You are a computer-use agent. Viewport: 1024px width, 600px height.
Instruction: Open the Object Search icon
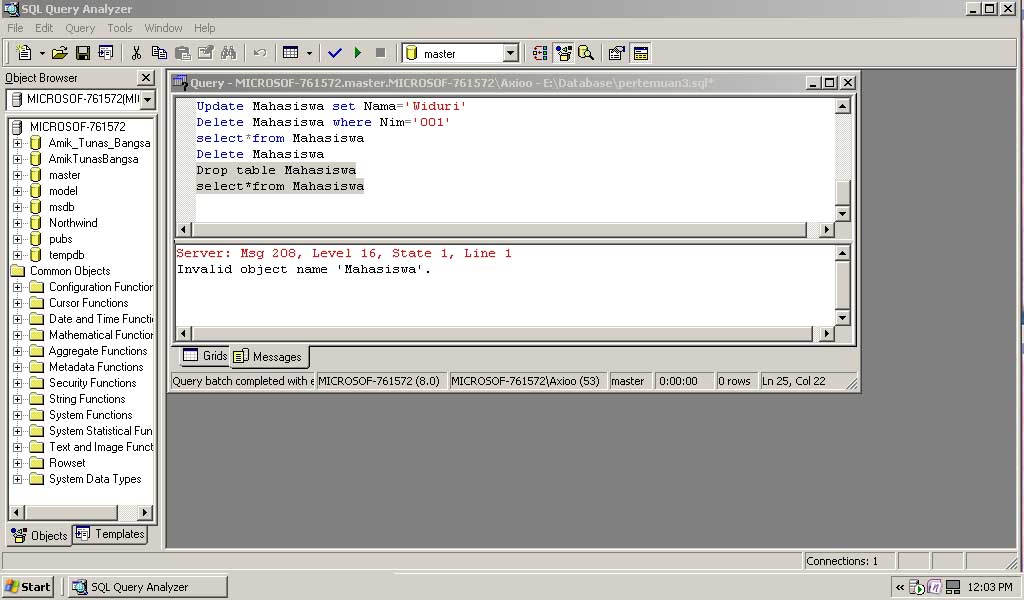(x=585, y=52)
